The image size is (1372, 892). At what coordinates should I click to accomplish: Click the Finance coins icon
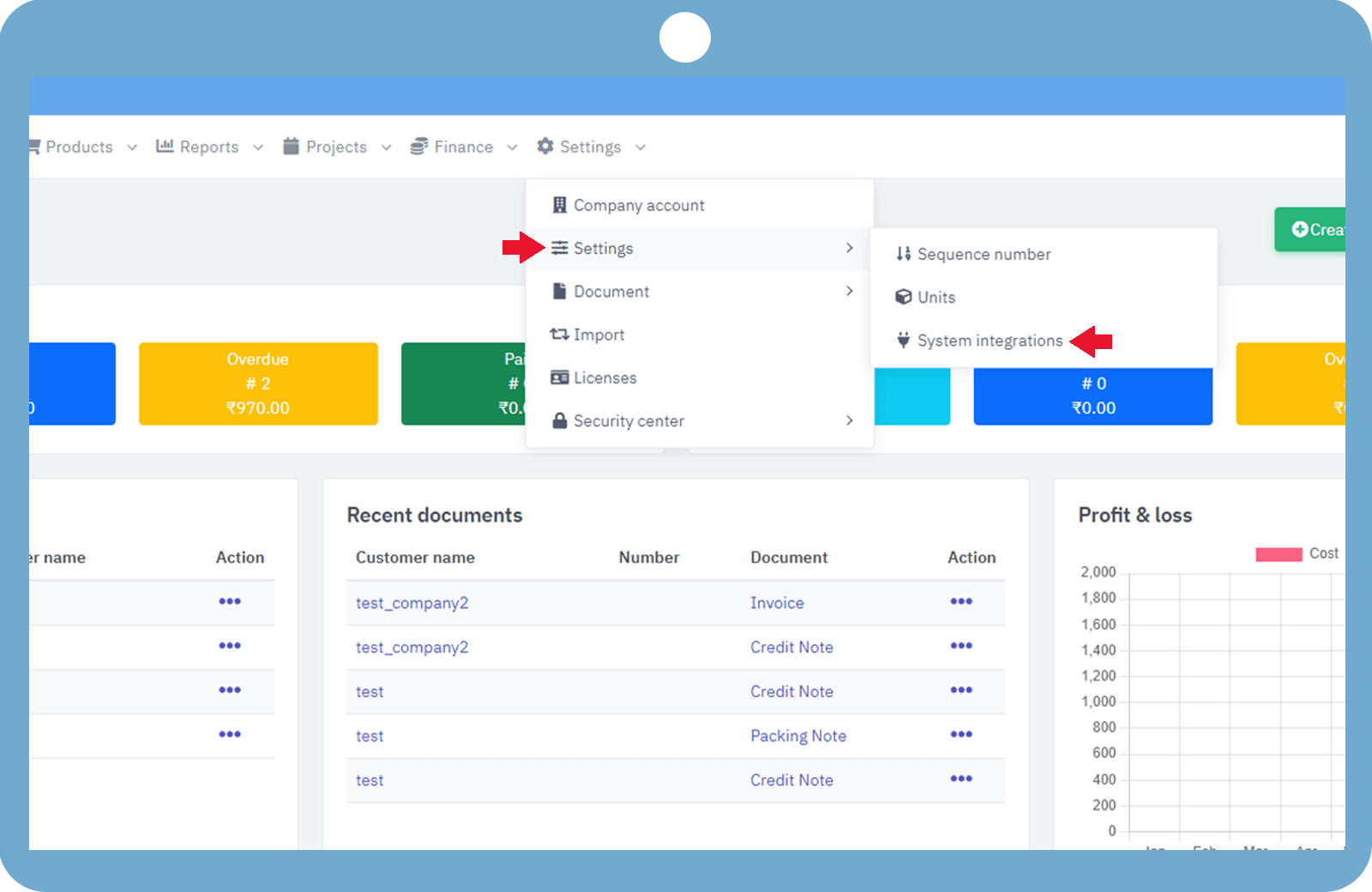pos(418,147)
